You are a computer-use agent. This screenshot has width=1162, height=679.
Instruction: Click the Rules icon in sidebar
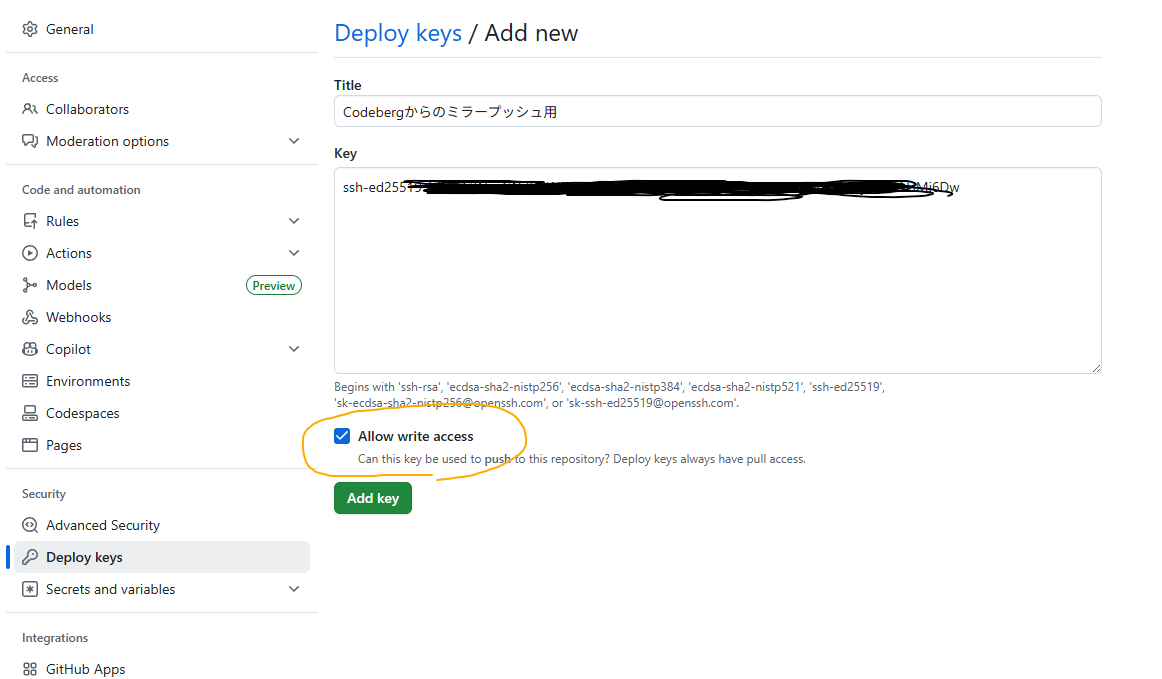point(30,221)
